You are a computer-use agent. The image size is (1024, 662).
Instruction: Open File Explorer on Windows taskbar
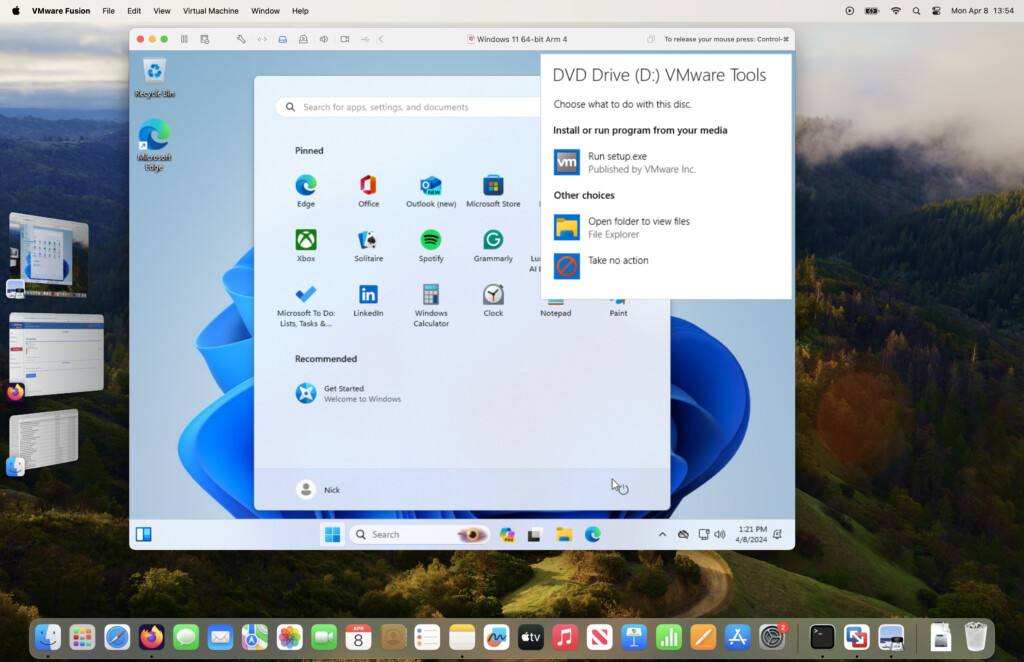[564, 535]
